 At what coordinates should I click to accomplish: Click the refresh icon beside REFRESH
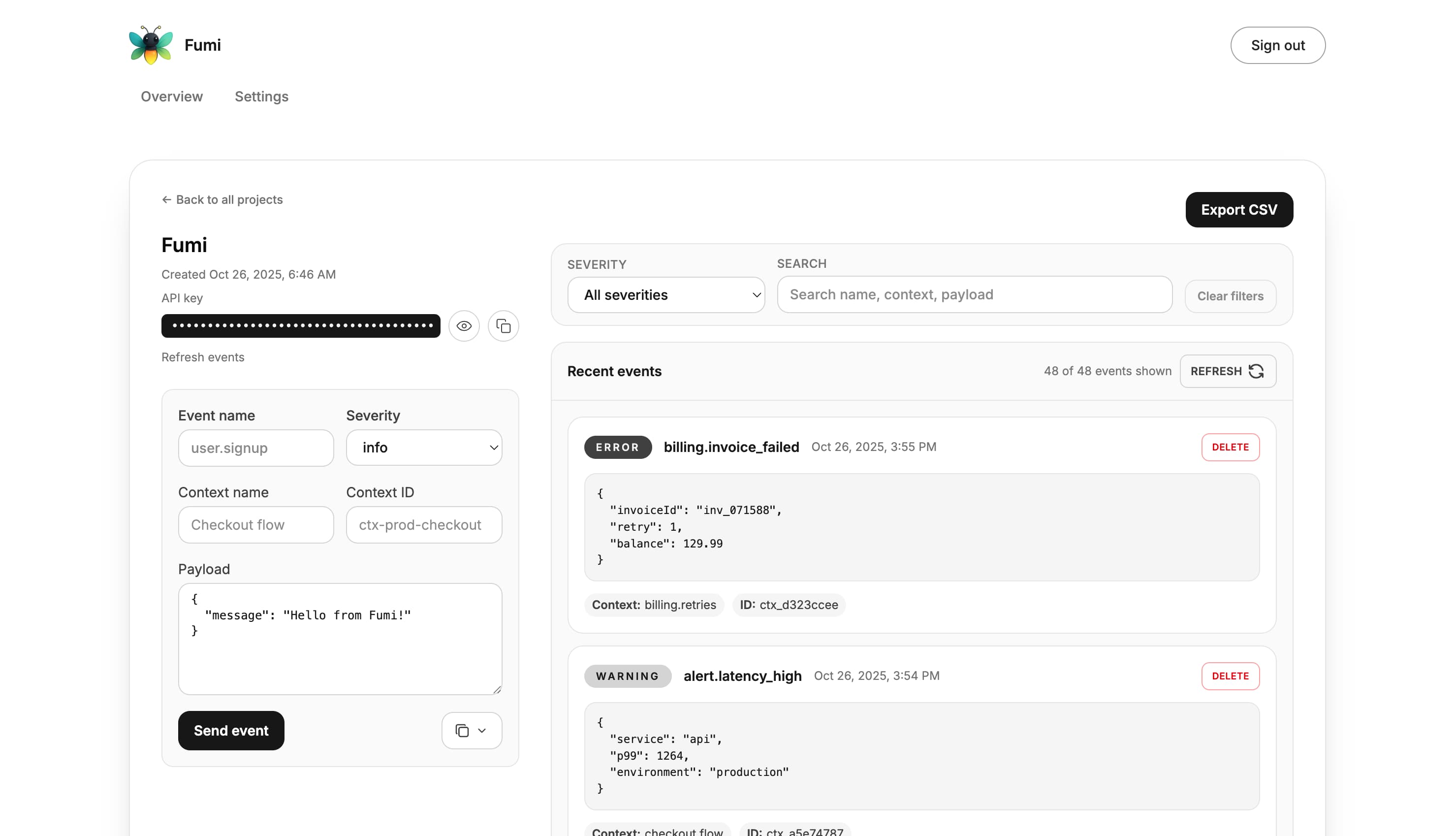click(1257, 372)
